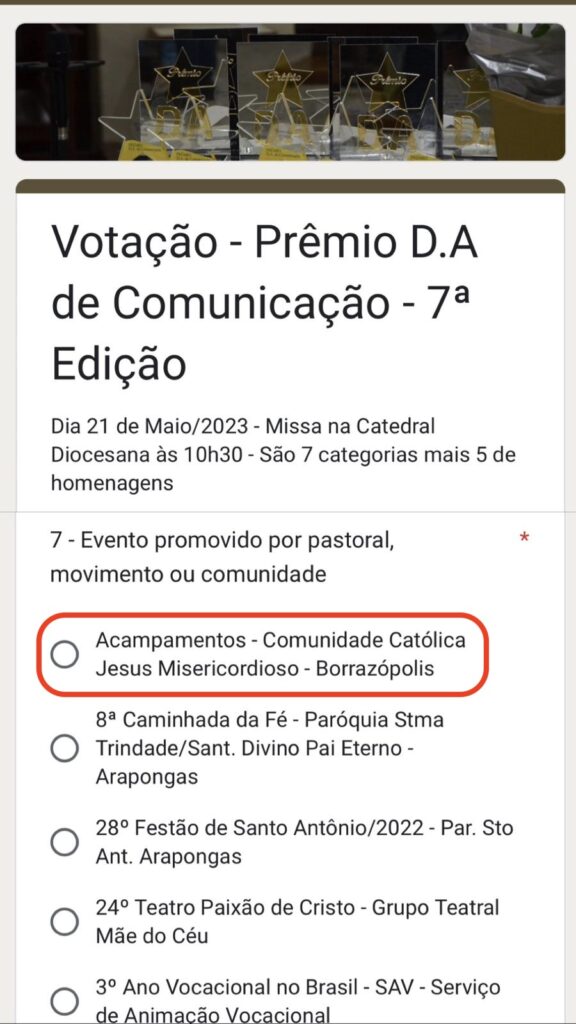Screen dimensions: 576x1024
Task: Choose the 8ª Caminhada da Fé radio option
Action: click(65, 748)
